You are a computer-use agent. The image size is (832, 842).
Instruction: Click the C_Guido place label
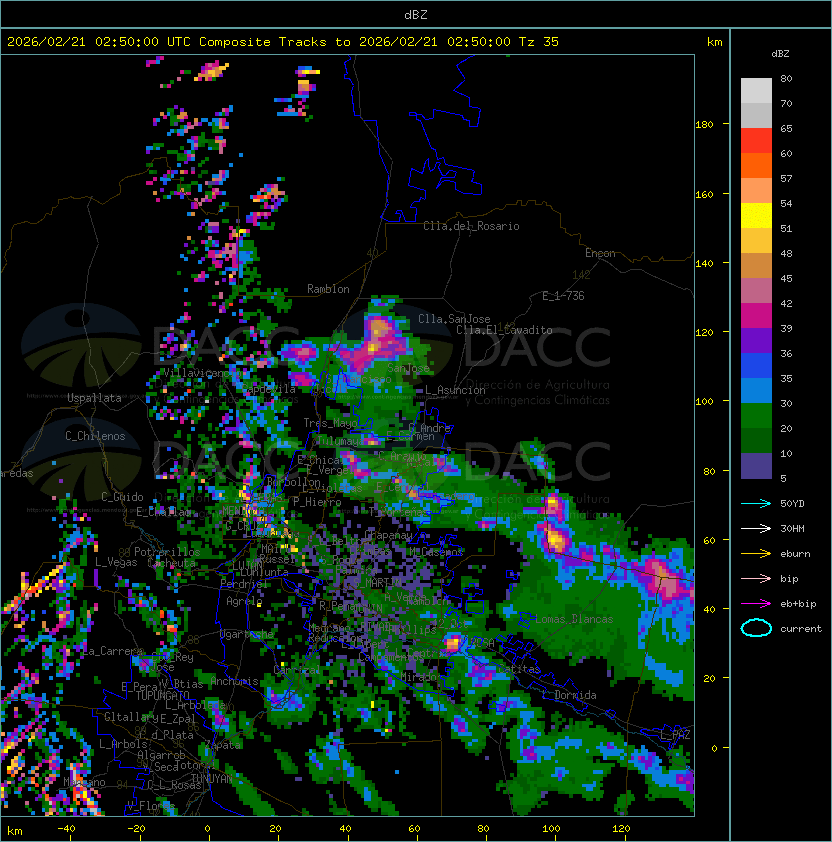click(x=122, y=497)
